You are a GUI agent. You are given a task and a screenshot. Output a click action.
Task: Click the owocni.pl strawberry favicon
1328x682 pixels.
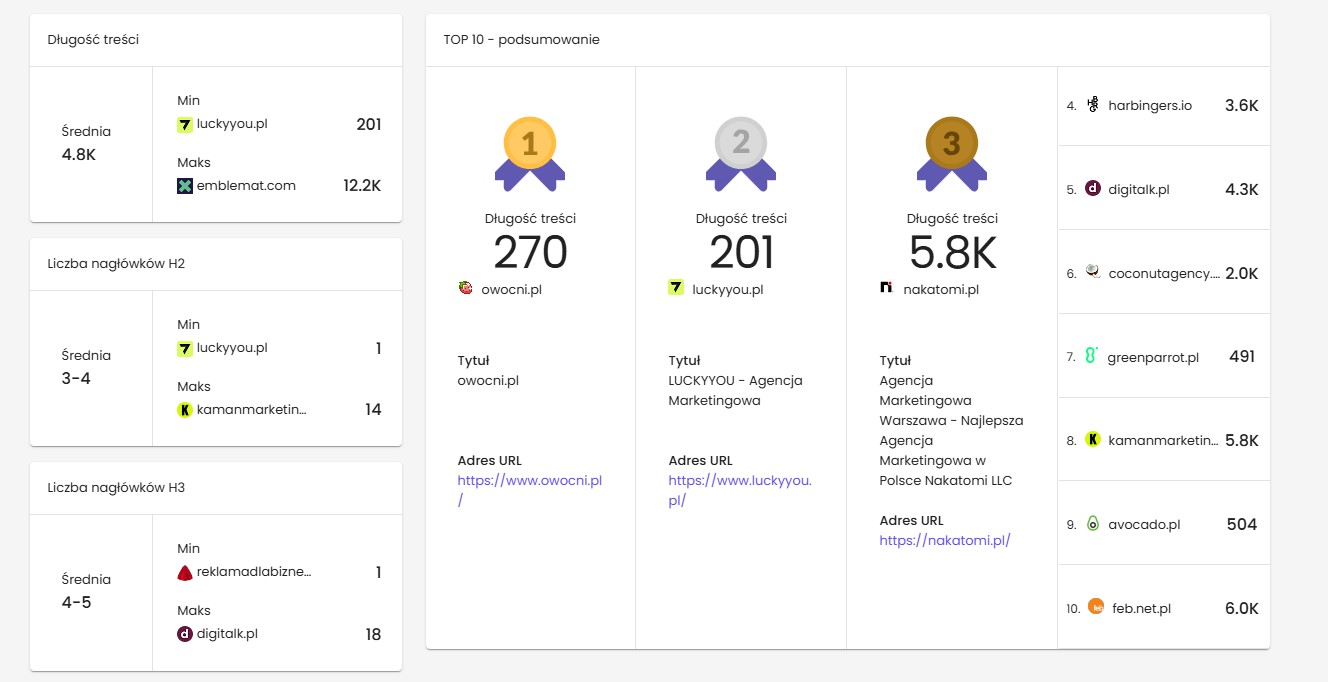coord(465,288)
